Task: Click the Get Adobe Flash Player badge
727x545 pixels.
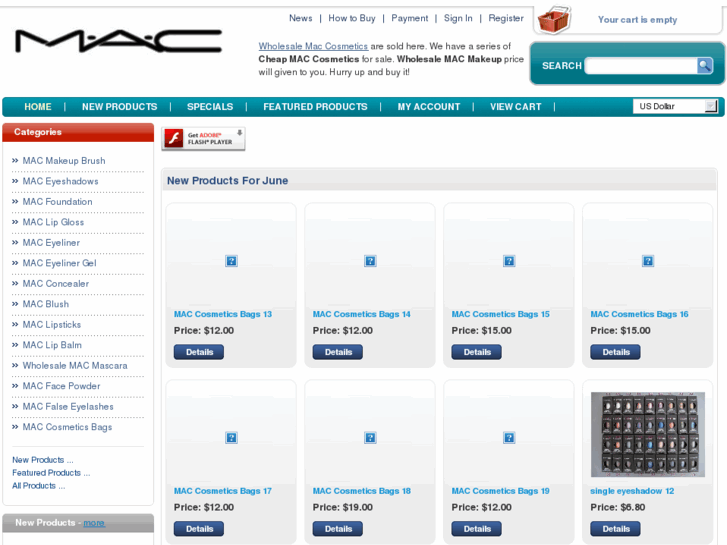Action: 204,138
